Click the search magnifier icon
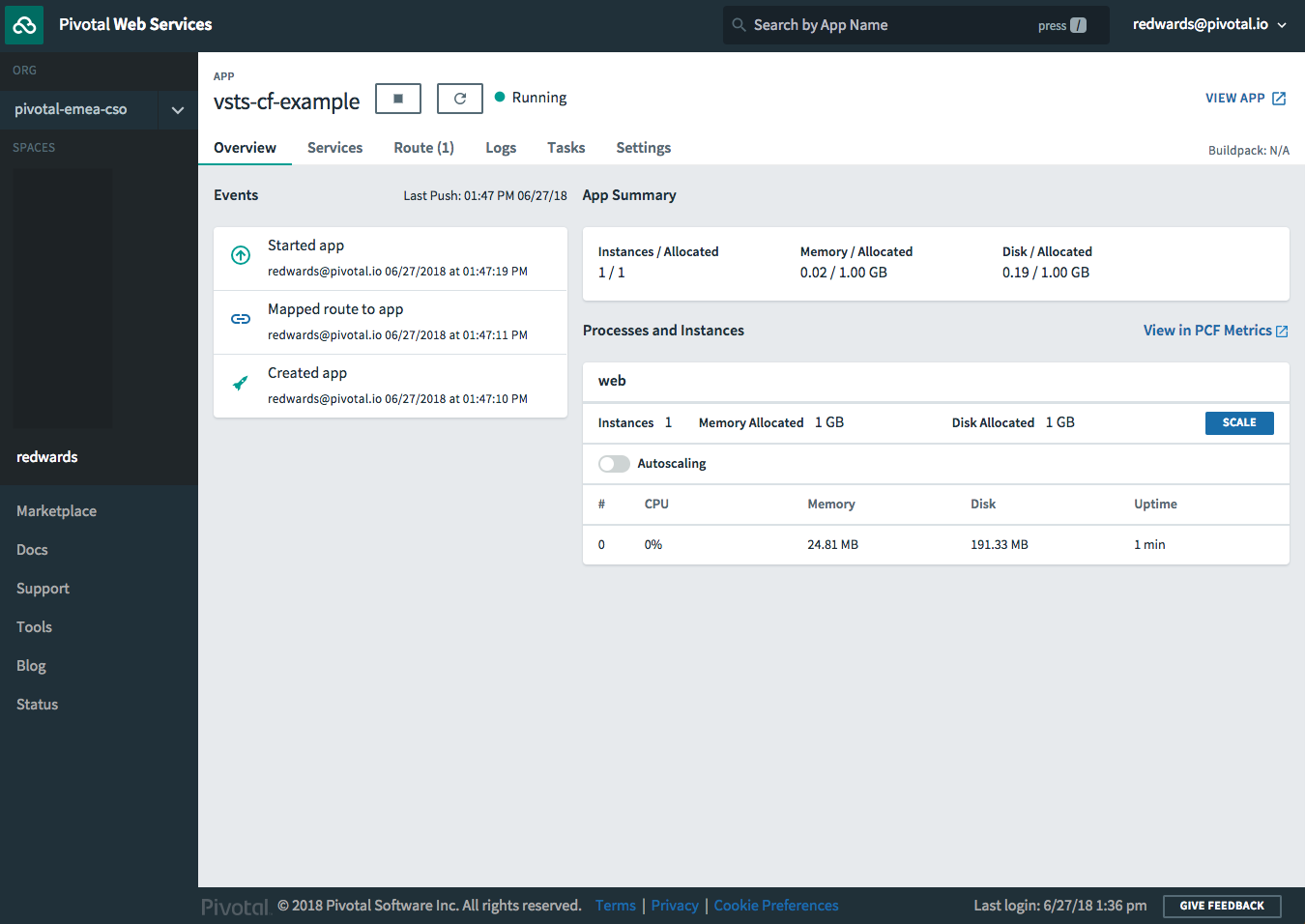Screen dimensions: 1305x924 (739, 25)
